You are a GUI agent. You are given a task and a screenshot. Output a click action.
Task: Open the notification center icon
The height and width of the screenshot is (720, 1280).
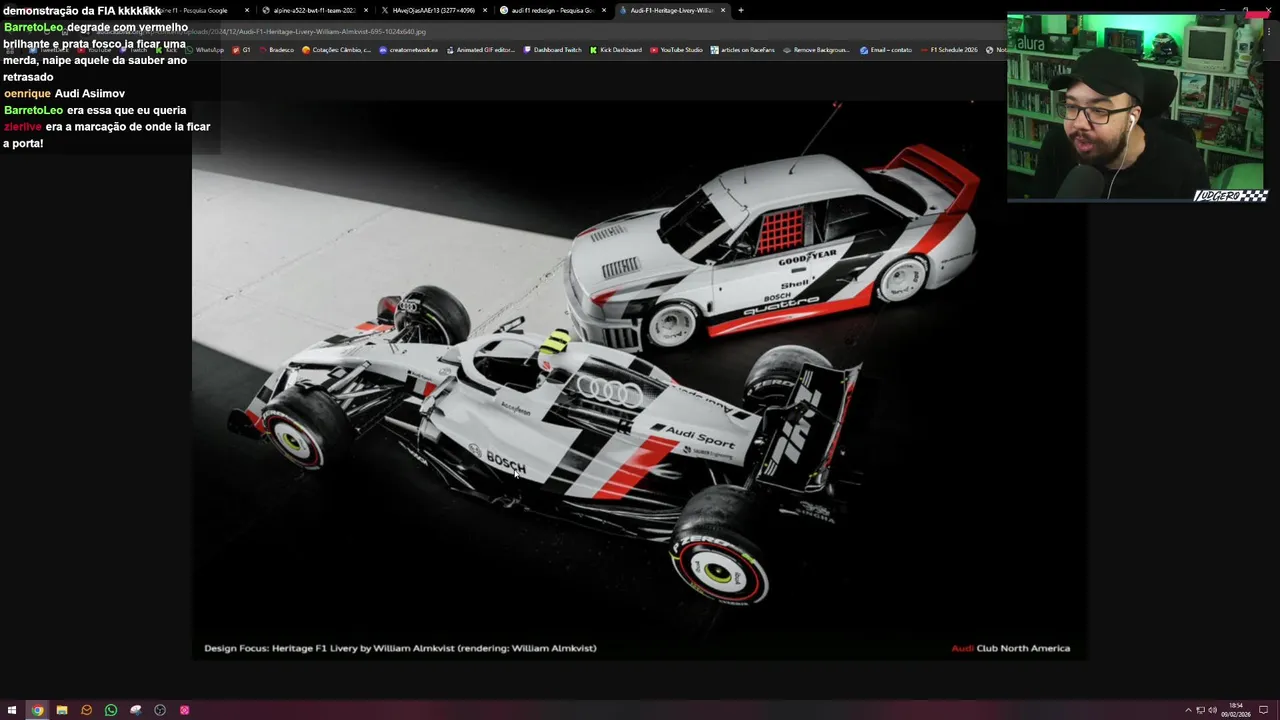1263,710
